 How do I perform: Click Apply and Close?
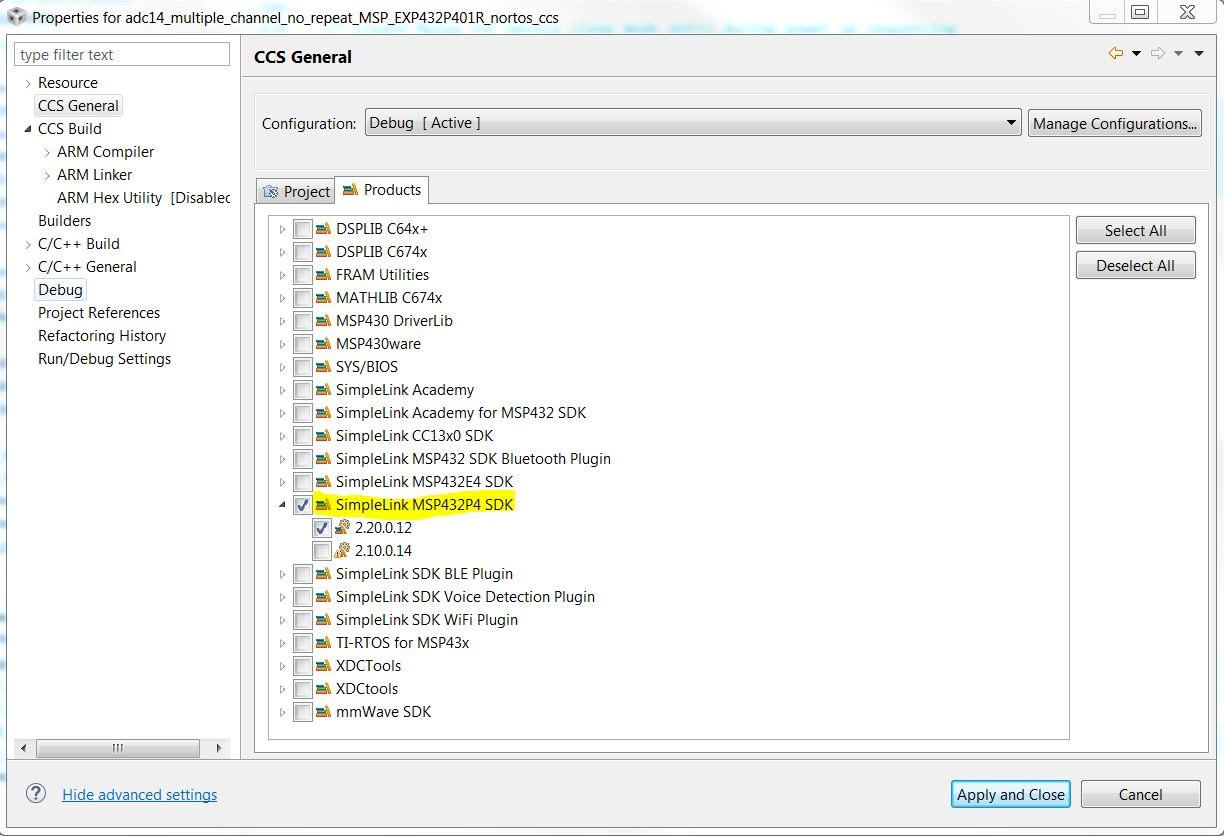(x=1011, y=794)
